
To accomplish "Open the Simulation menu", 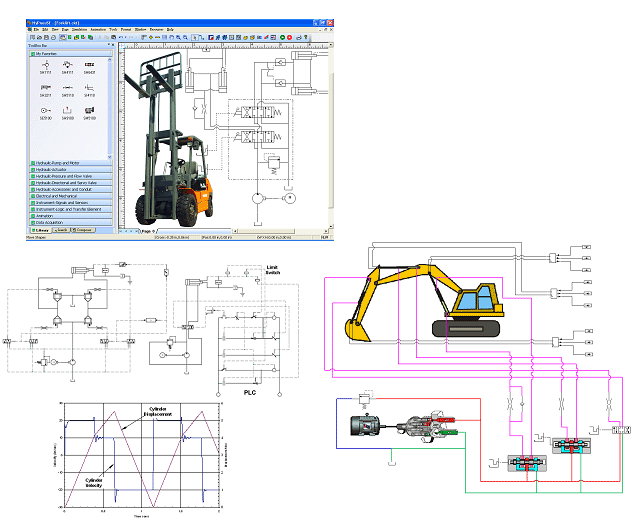I will click(80, 30).
